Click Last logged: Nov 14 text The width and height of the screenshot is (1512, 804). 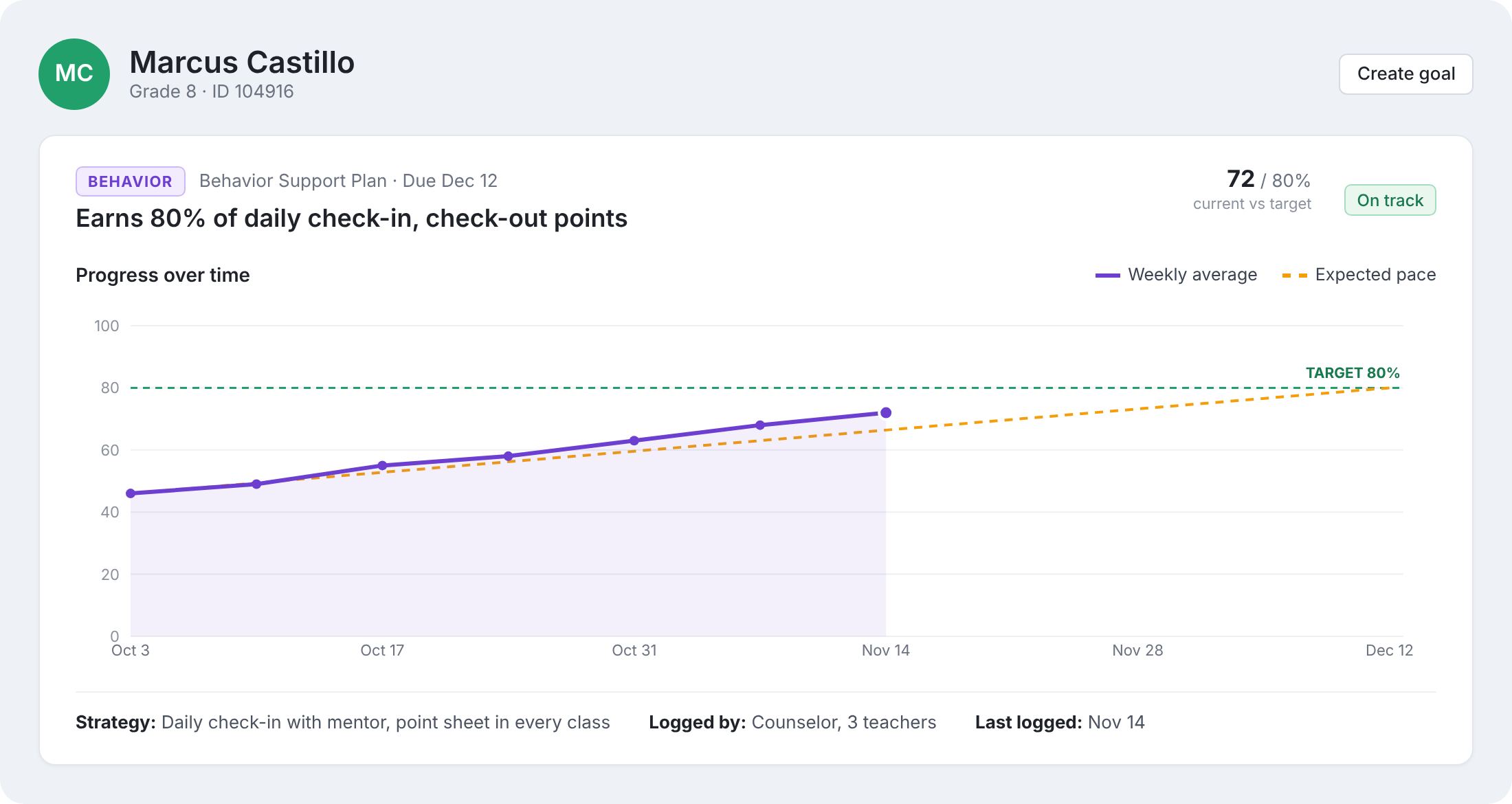pos(1060,722)
